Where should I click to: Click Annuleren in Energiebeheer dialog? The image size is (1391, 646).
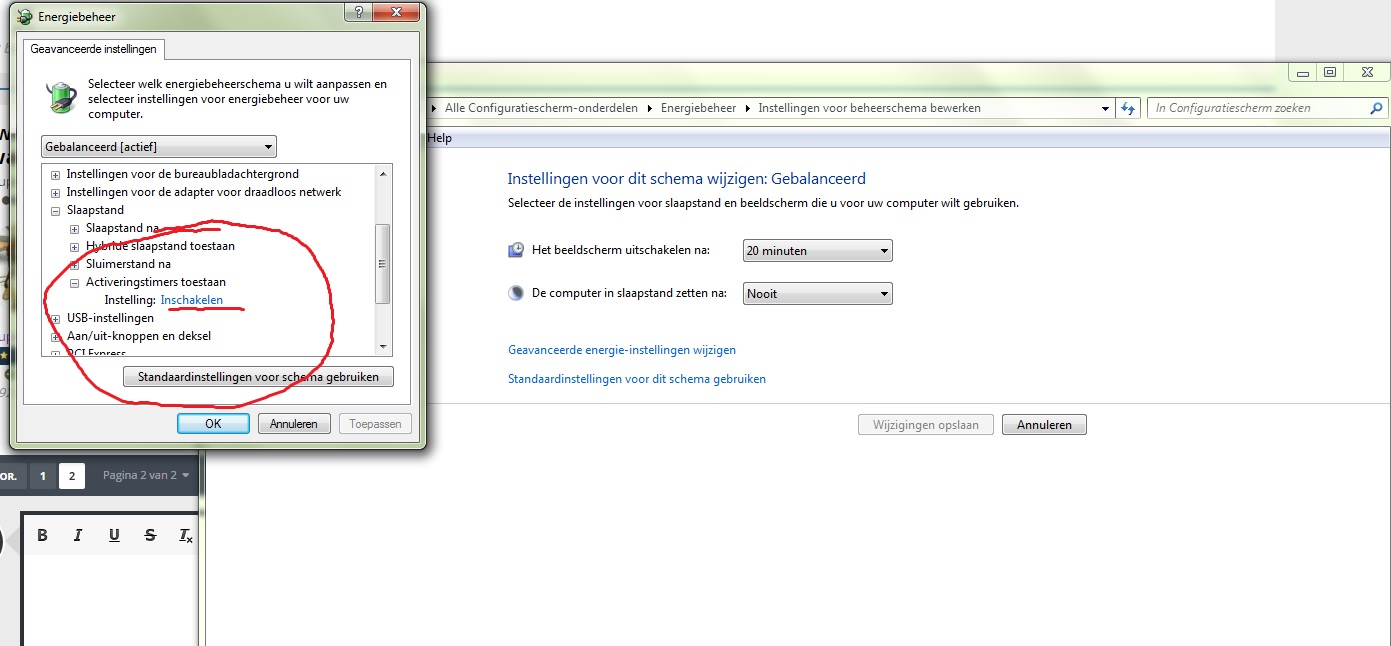pyautogui.click(x=294, y=424)
